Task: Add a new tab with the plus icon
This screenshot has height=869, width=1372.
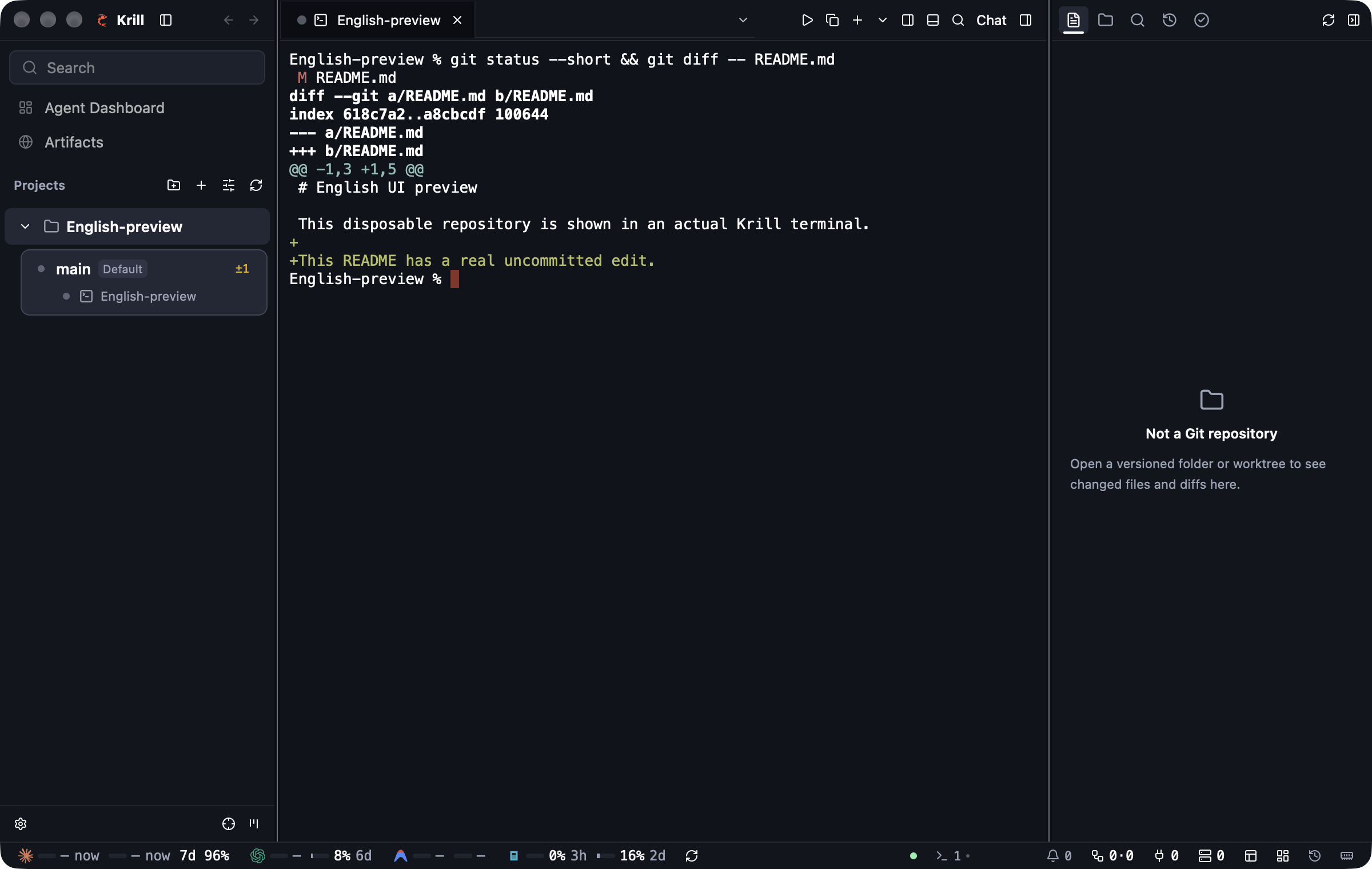Action: (x=857, y=20)
